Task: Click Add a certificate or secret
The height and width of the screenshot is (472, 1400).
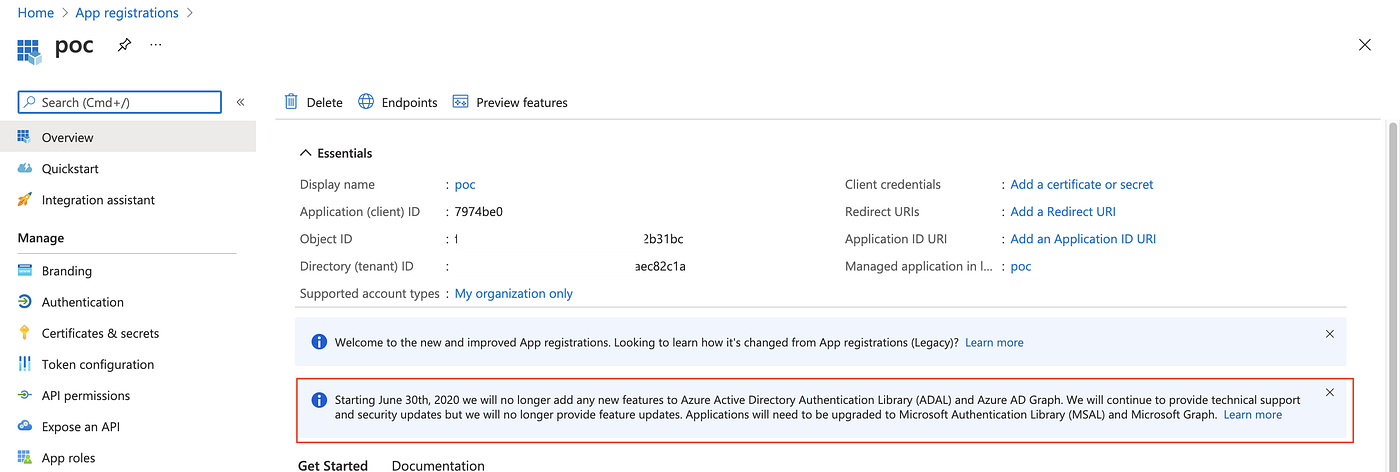Action: [1082, 185]
